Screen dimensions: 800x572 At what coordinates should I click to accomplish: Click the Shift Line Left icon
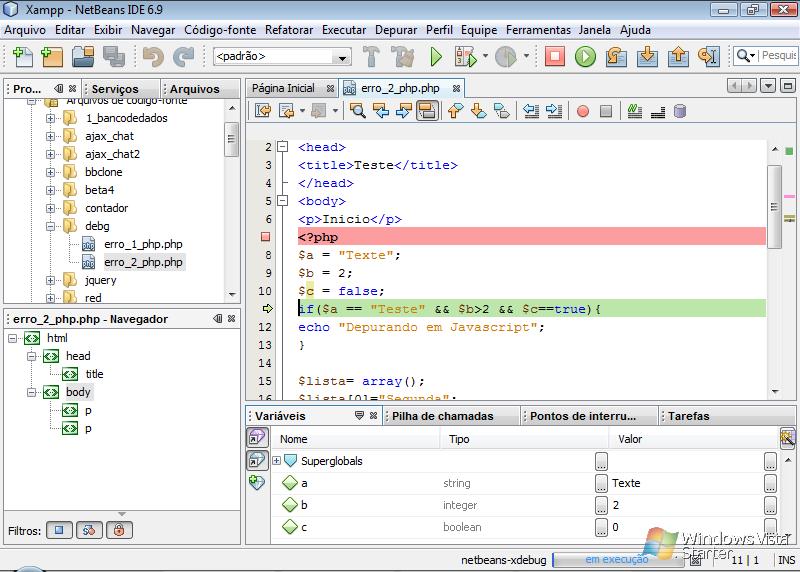[531, 111]
